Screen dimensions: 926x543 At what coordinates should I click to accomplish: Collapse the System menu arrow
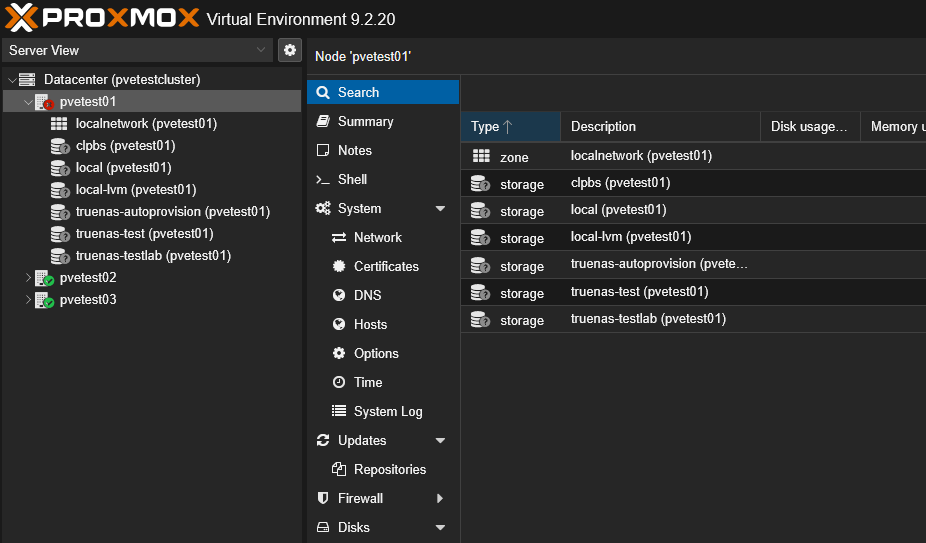440,209
